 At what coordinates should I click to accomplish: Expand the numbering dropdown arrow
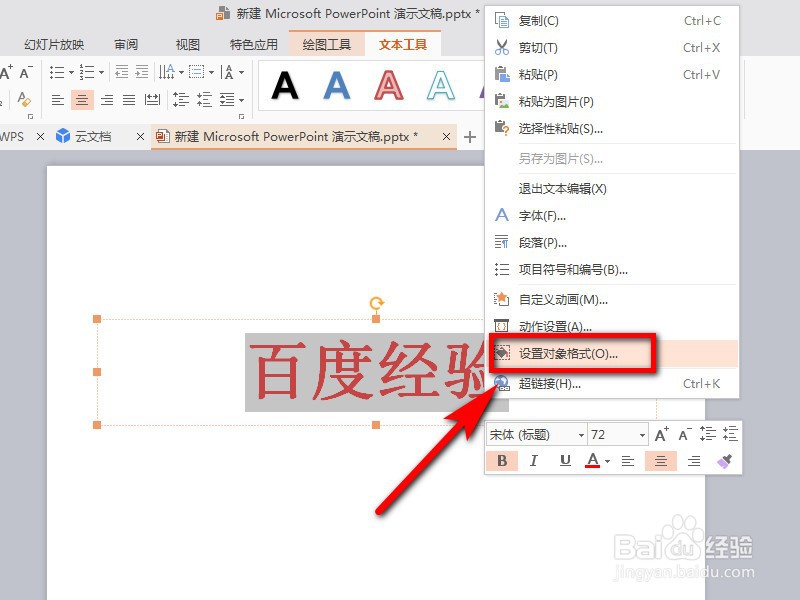pyautogui.click(x=101, y=72)
